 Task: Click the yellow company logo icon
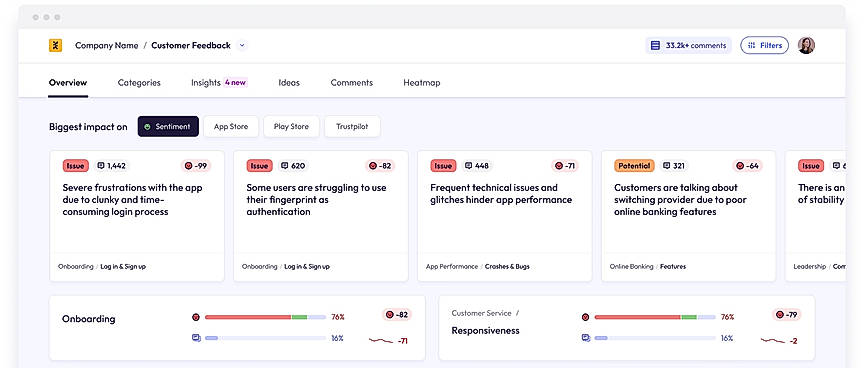pyautogui.click(x=55, y=46)
